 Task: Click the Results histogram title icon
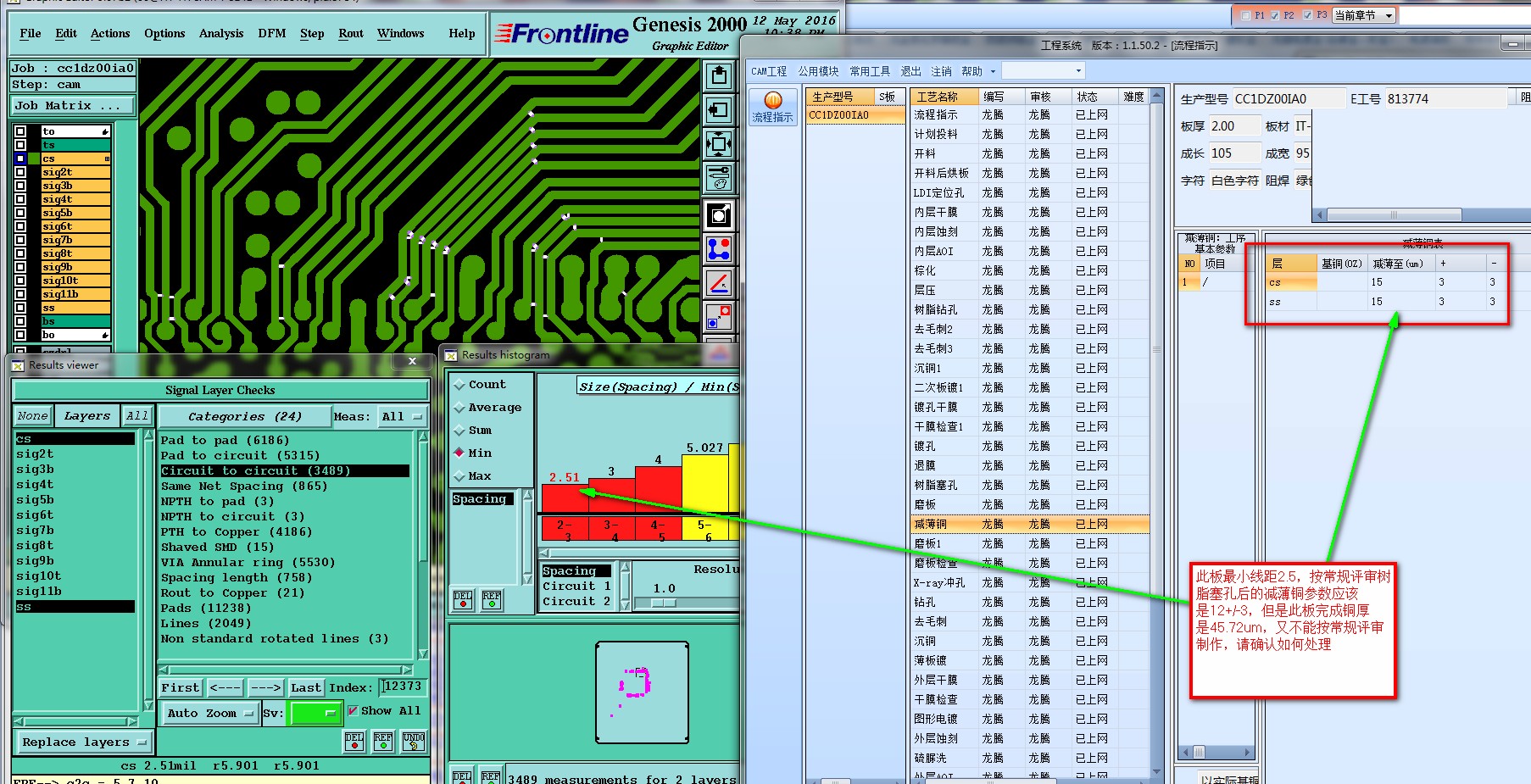point(451,355)
